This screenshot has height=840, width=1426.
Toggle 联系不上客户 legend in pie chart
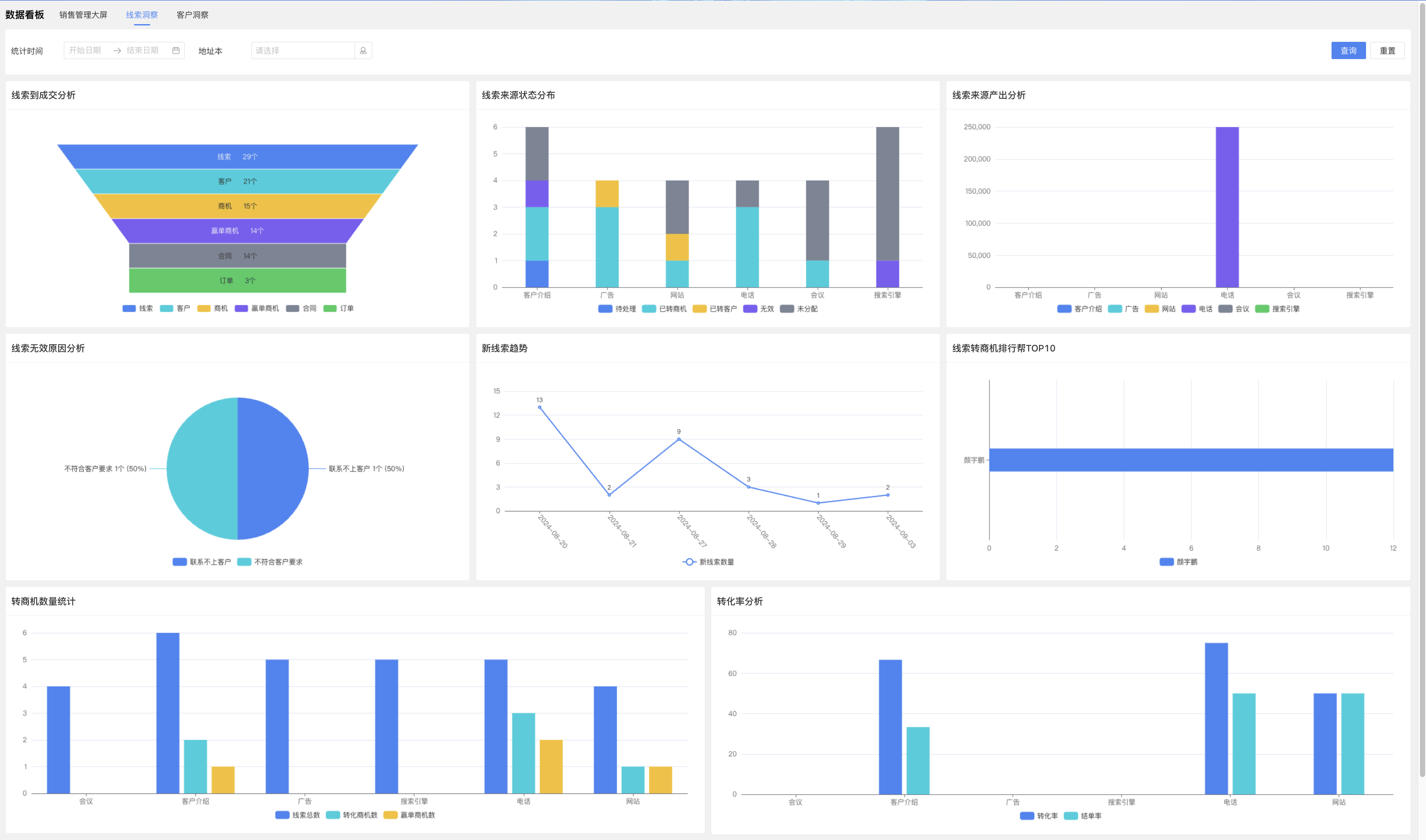[201, 562]
